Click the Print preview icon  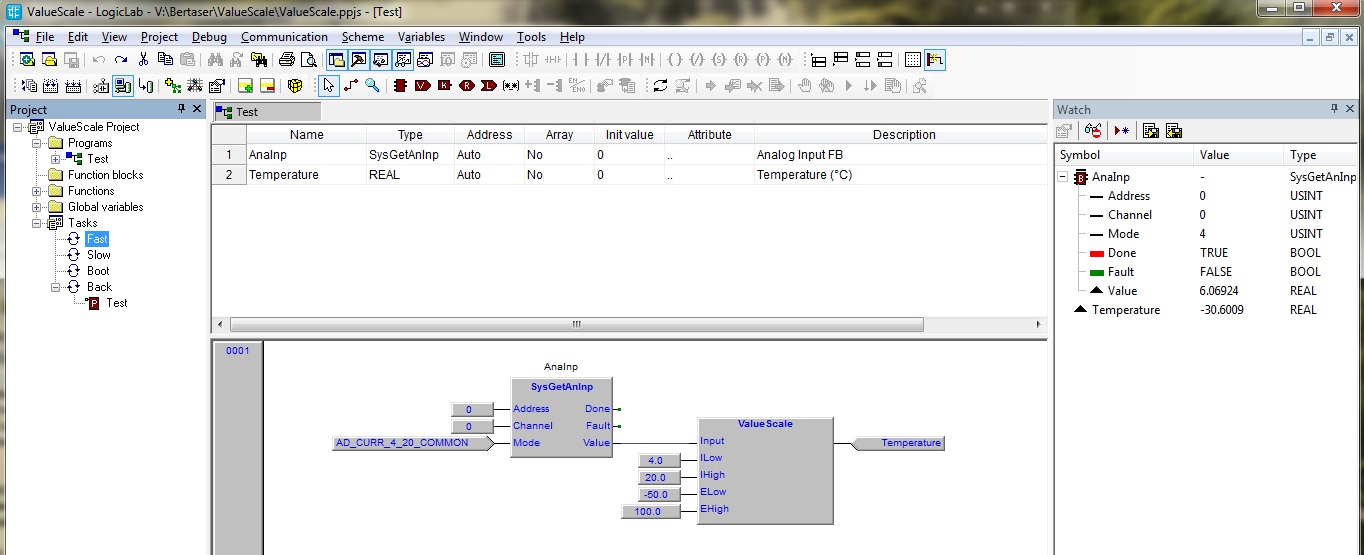309,60
